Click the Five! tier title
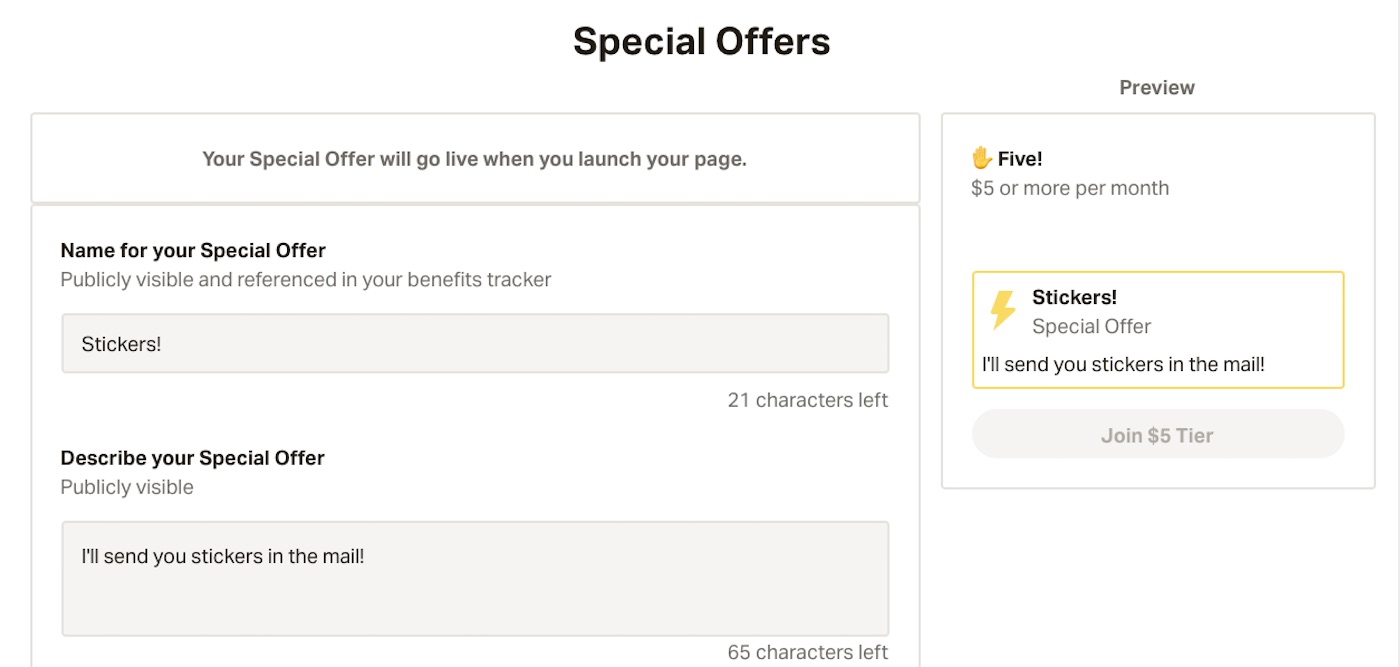This screenshot has height=667, width=1400. click(1020, 158)
